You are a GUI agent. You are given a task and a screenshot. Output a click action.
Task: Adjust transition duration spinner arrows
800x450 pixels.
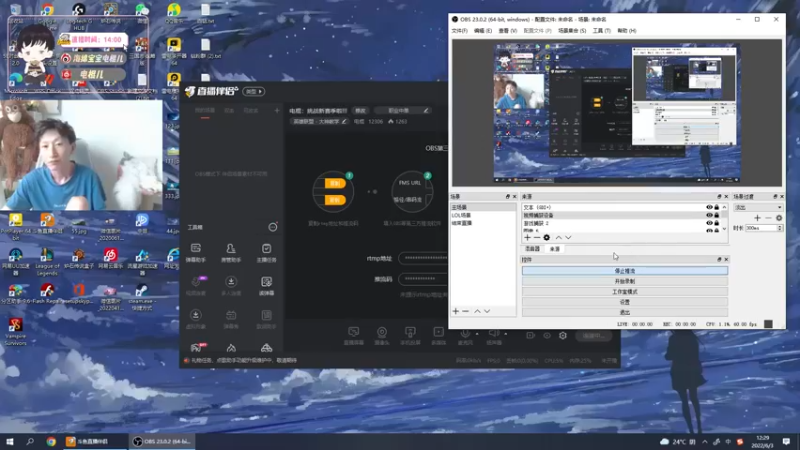pyautogui.click(x=780, y=228)
